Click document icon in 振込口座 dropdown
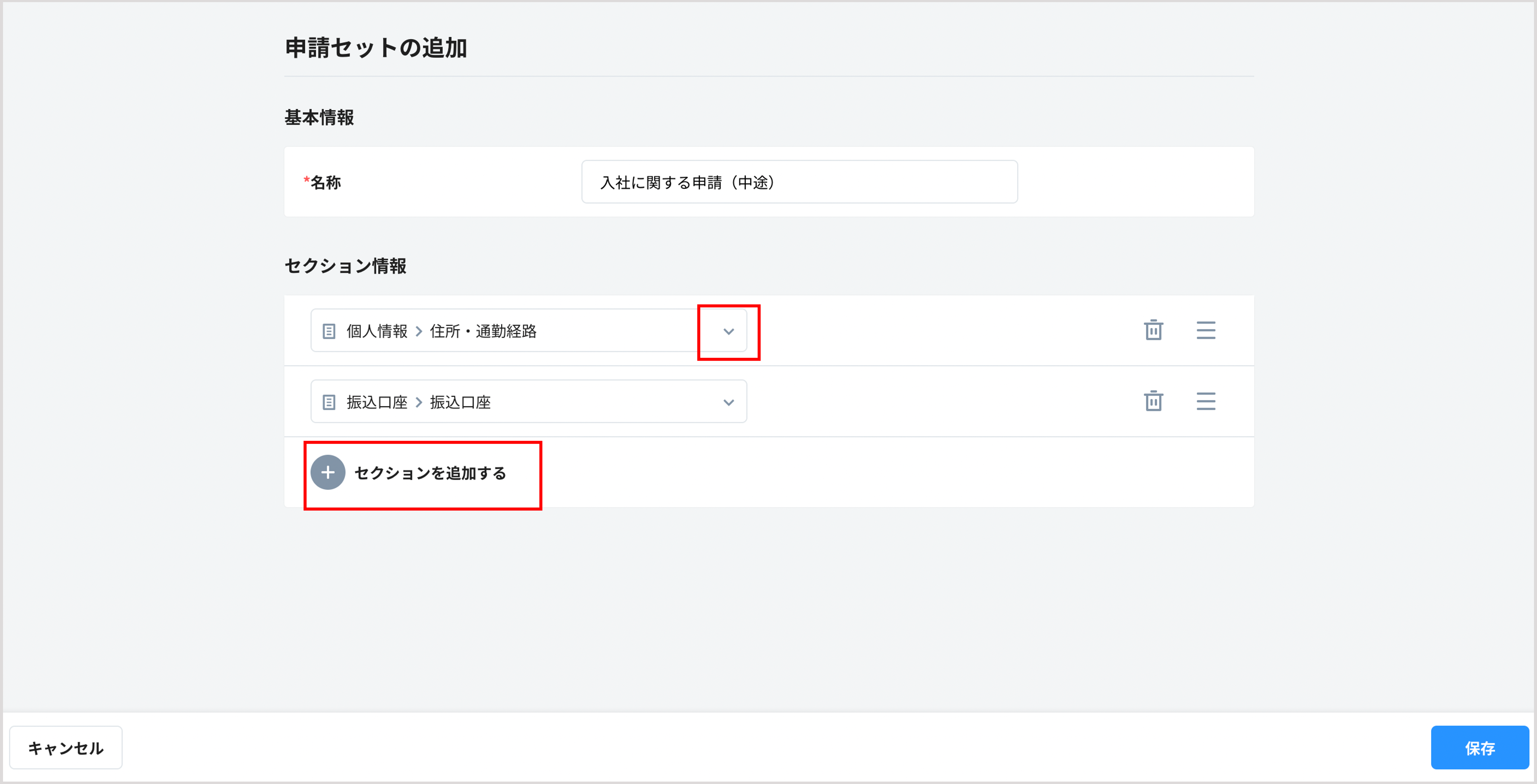The width and height of the screenshot is (1537, 784). coord(329,402)
